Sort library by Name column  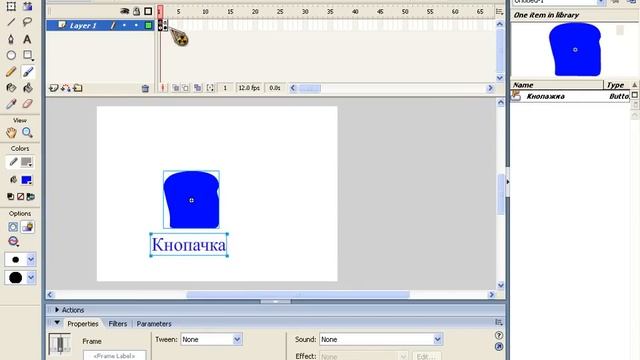[x=557, y=85]
